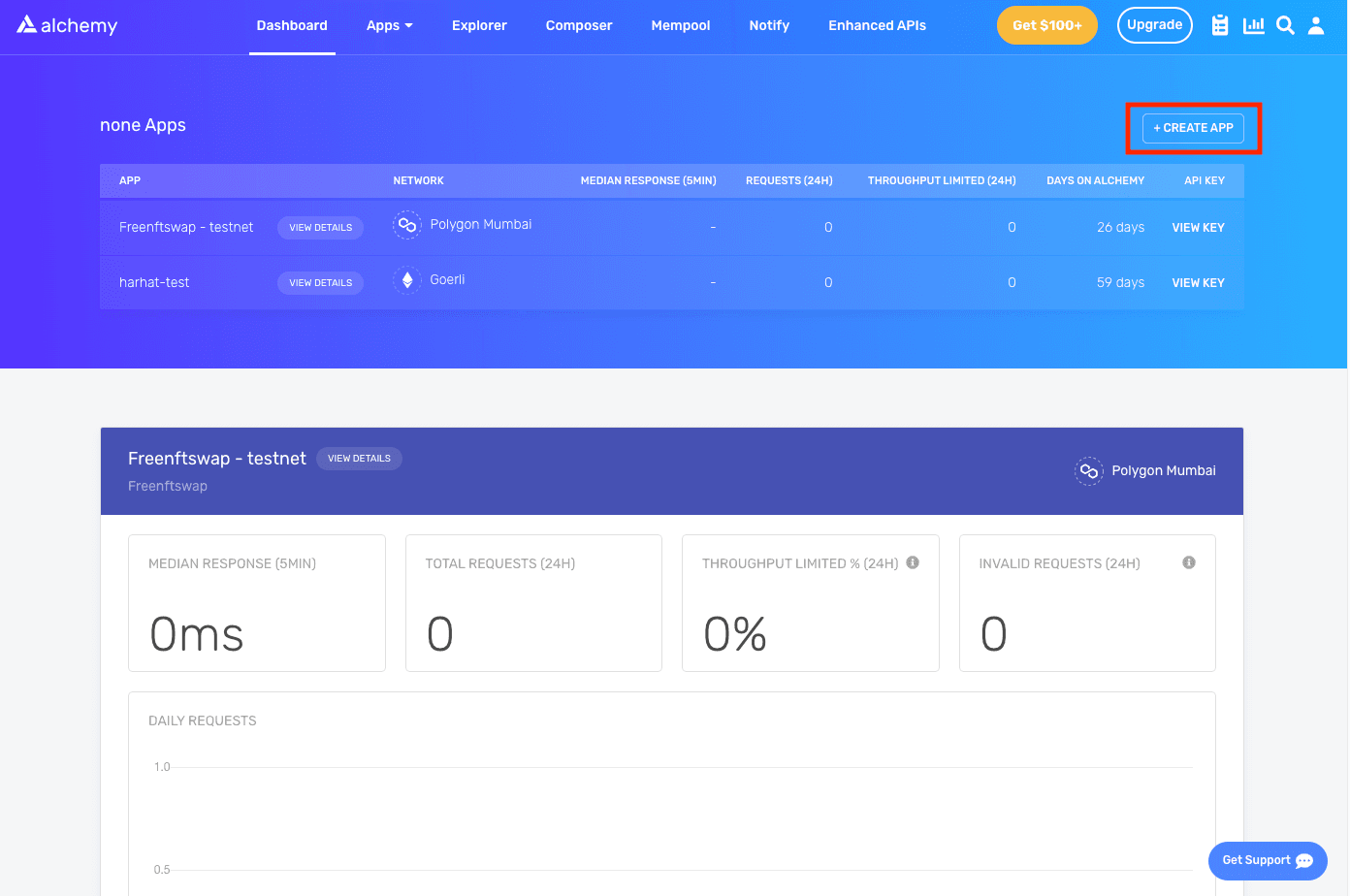Screen dimensions: 1350x896
Task: Open the Enhanced APIs tab
Action: coord(877,25)
